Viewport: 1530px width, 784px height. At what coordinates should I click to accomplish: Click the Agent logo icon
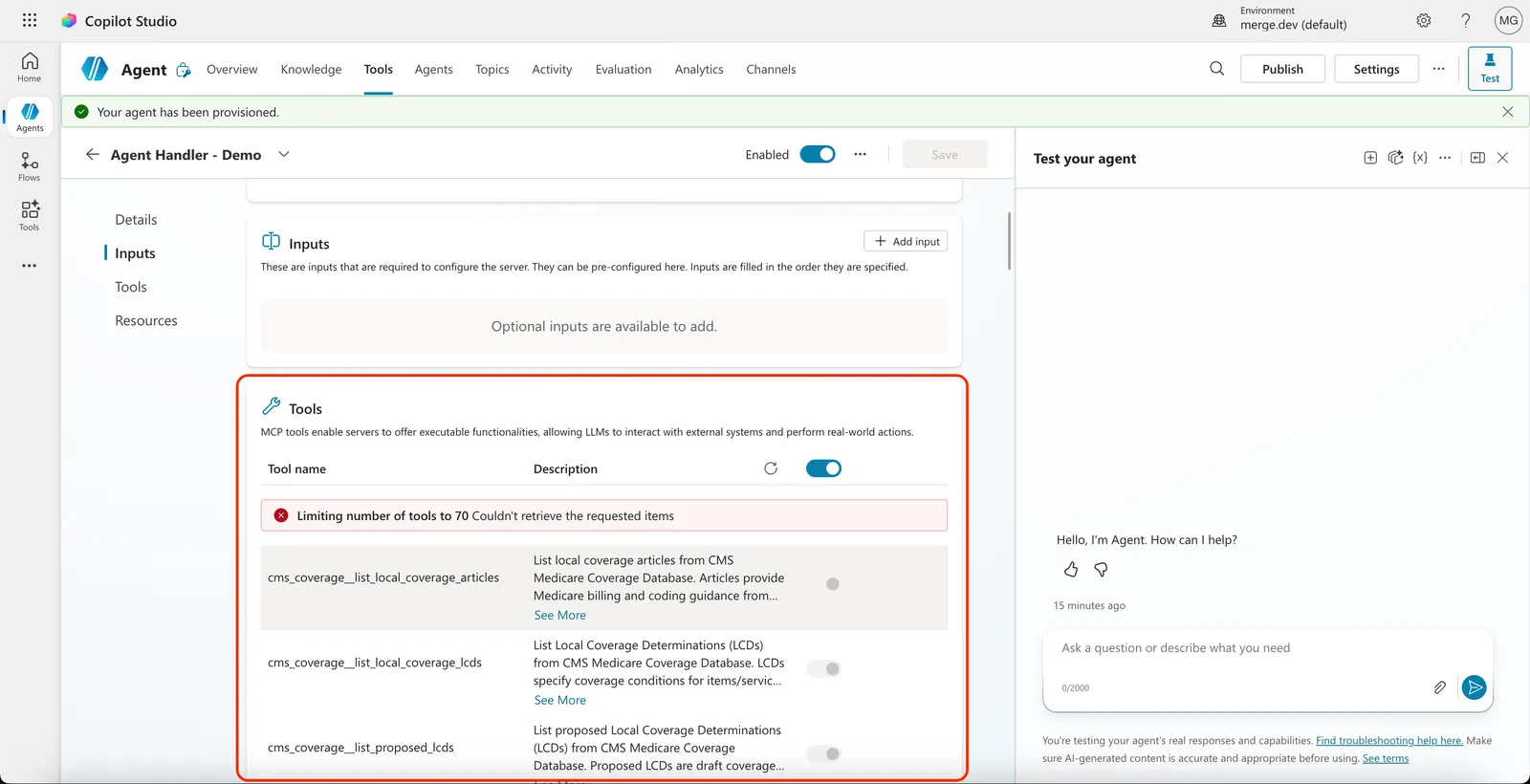point(95,69)
